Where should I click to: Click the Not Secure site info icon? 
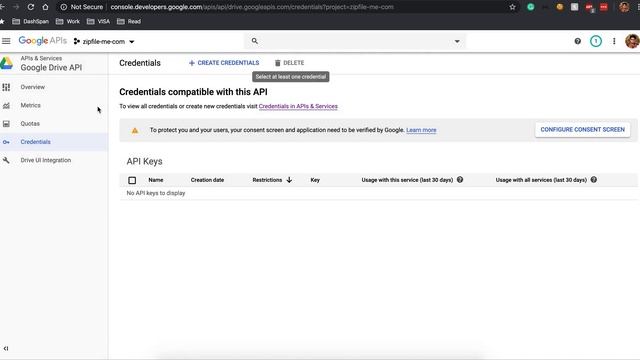[64, 7]
